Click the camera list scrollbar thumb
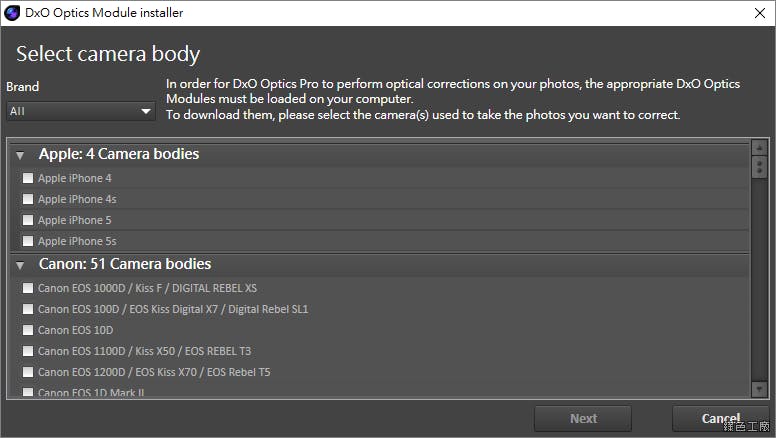776x438 pixels. [x=759, y=167]
